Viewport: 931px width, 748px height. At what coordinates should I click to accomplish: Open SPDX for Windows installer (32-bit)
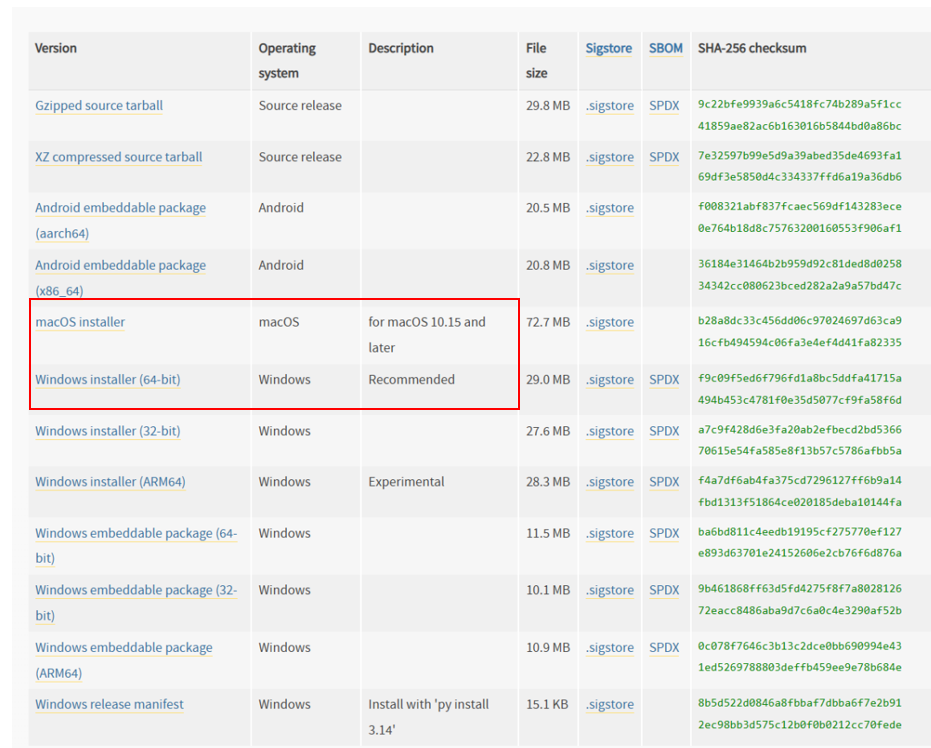click(664, 431)
